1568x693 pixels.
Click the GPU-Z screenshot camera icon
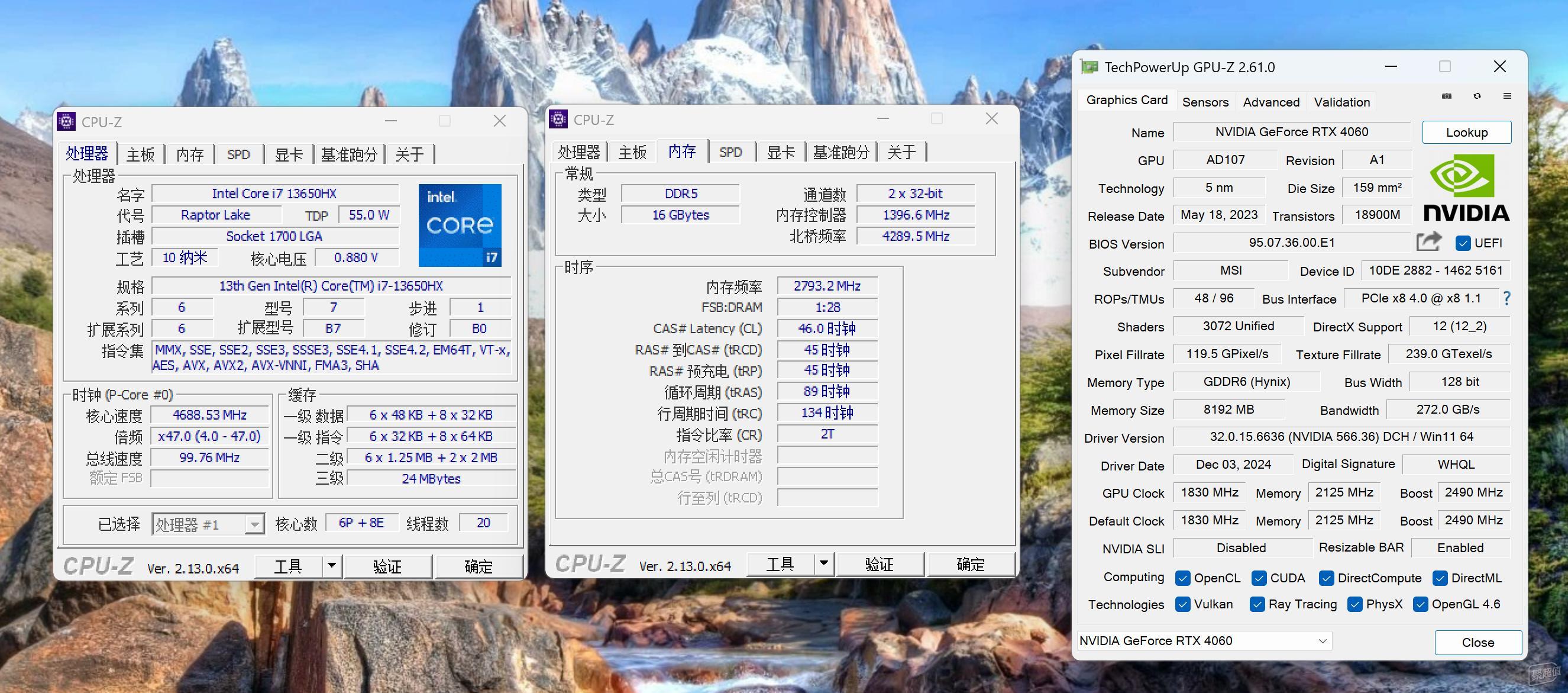point(1447,96)
